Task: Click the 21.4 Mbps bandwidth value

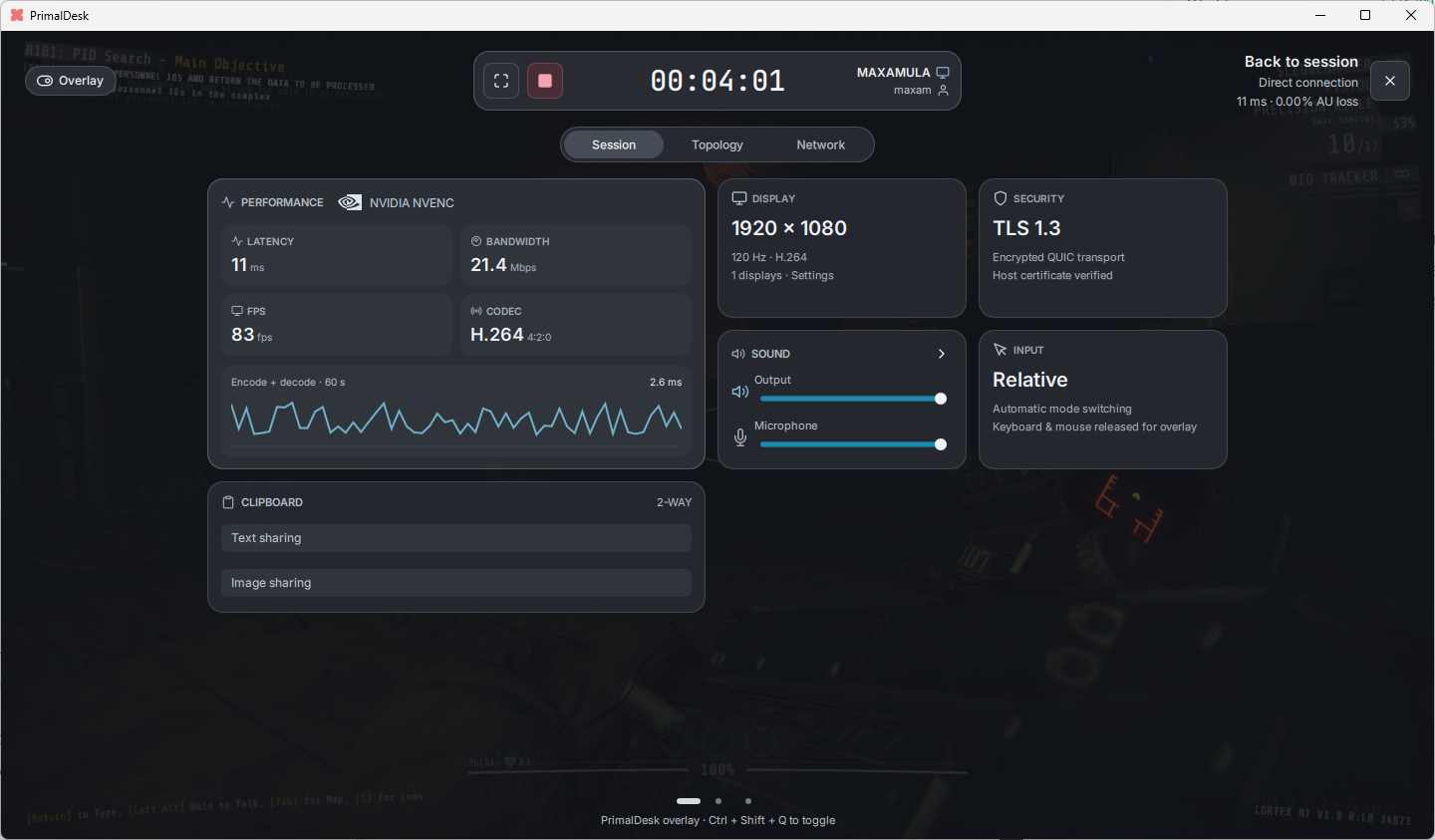Action: point(503,265)
